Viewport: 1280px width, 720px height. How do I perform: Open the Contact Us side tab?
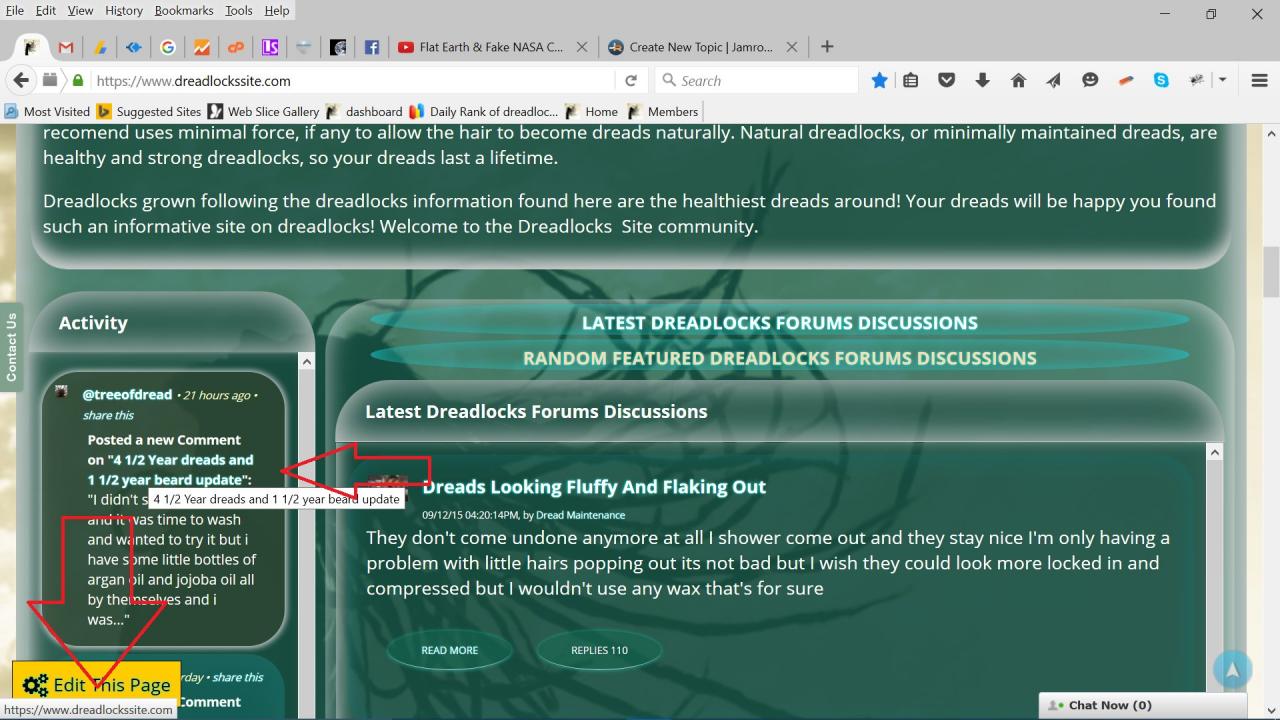point(11,347)
